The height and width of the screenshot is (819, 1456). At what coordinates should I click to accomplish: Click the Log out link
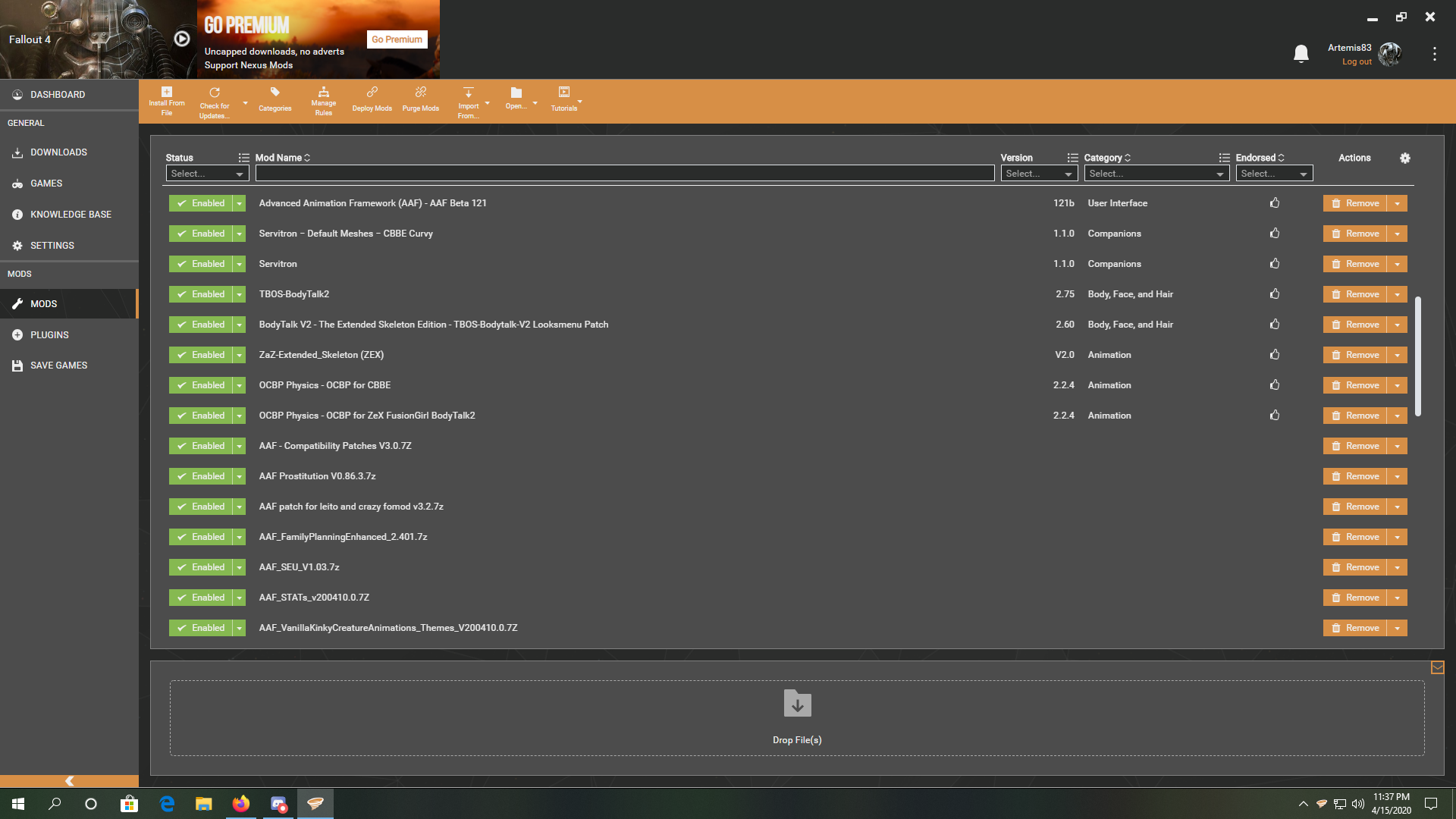click(x=1357, y=62)
